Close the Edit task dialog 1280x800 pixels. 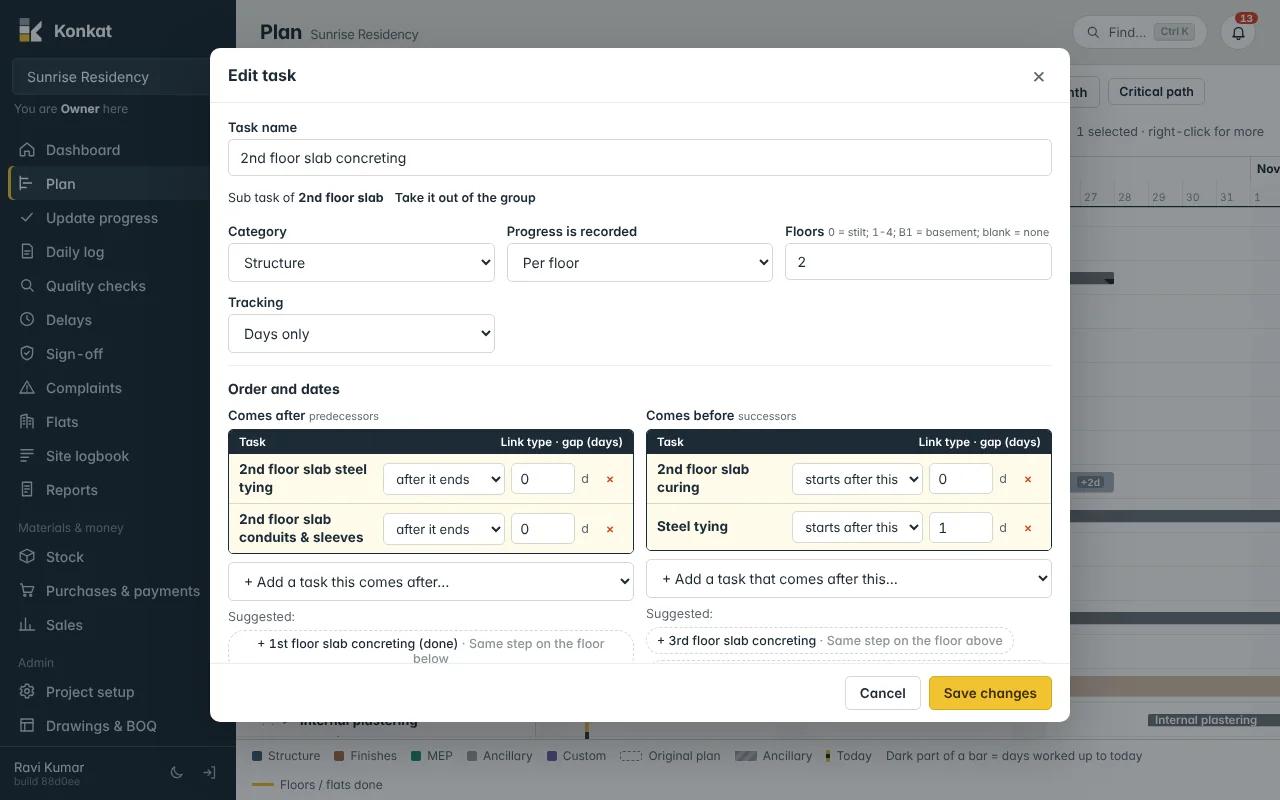(1038, 77)
